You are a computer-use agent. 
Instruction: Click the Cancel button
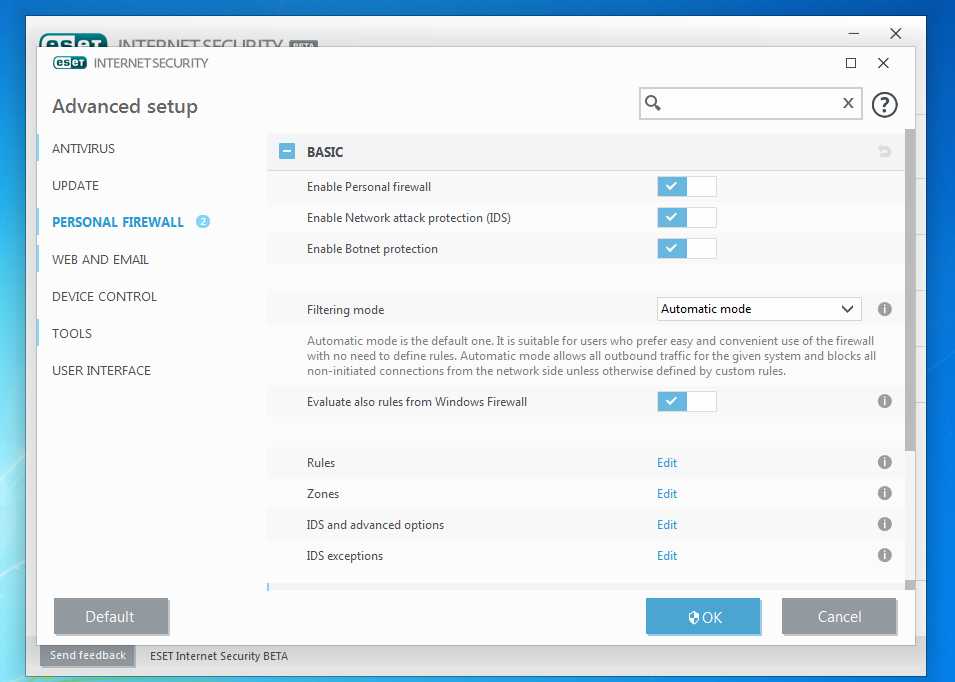point(839,616)
